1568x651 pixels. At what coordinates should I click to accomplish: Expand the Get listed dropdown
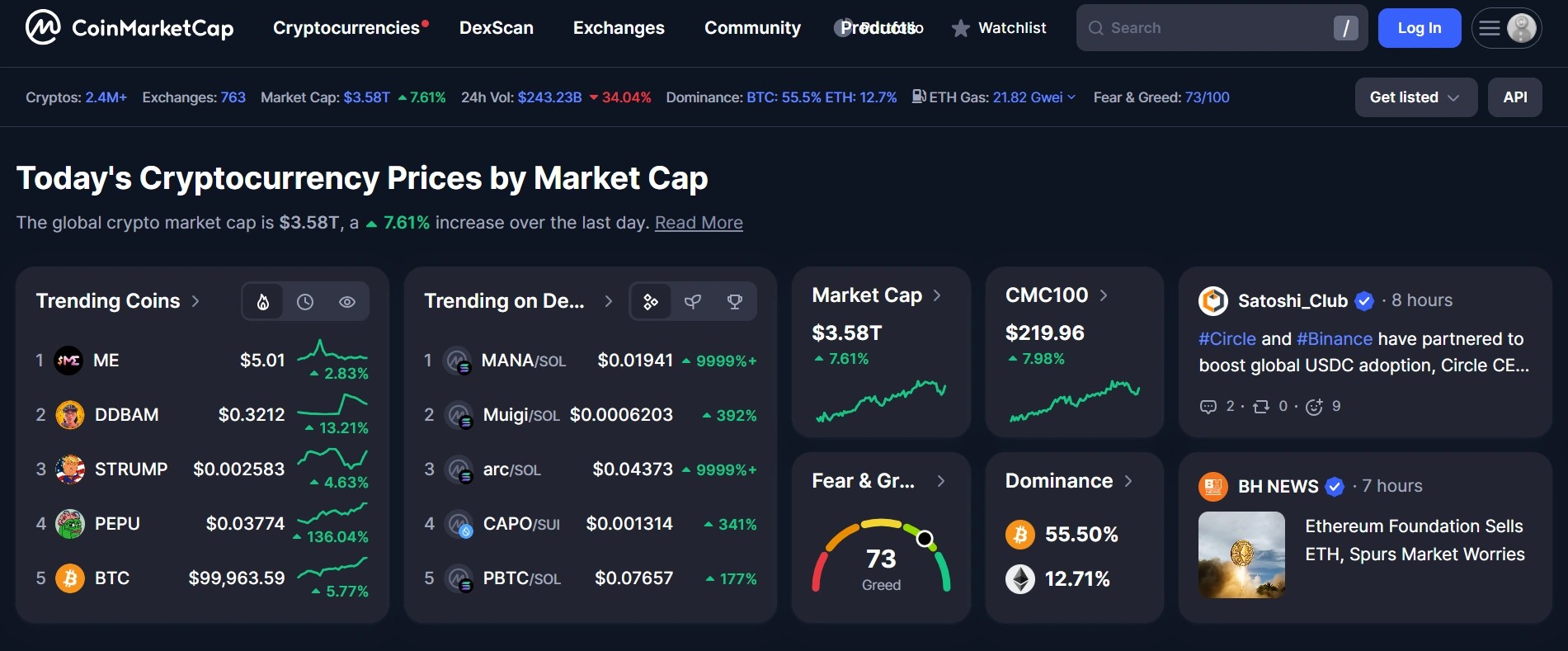(x=1415, y=97)
